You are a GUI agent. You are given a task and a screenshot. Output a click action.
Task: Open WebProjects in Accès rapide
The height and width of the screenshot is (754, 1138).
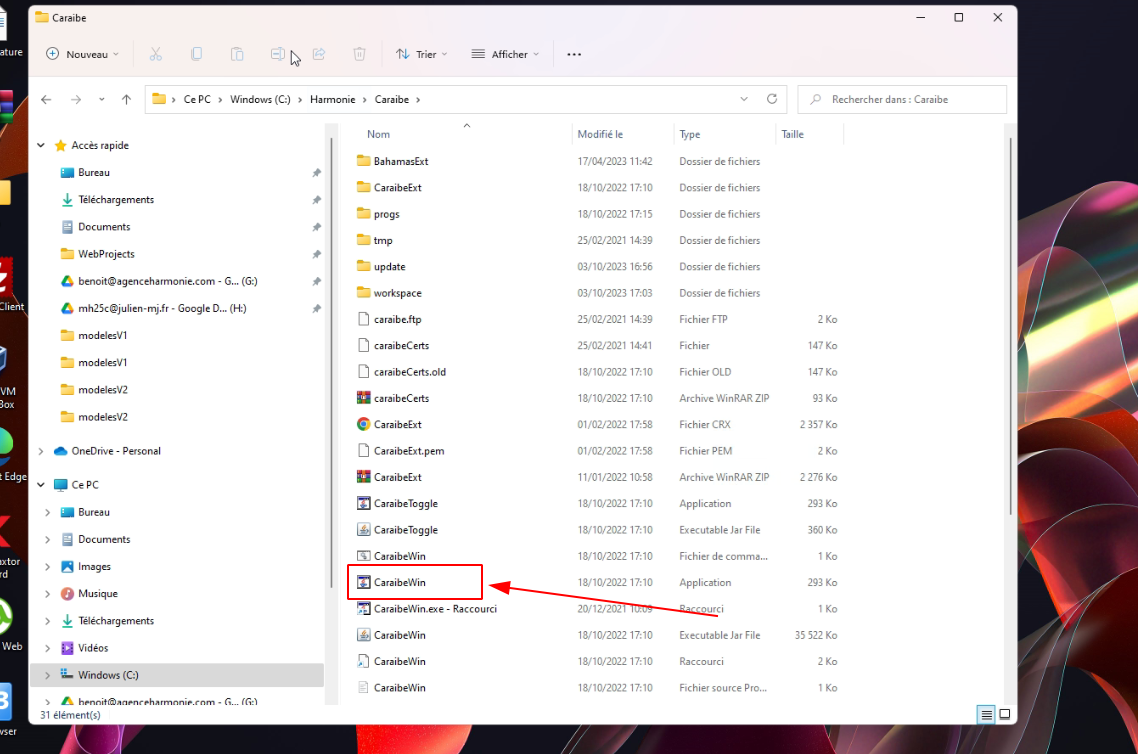coord(107,254)
